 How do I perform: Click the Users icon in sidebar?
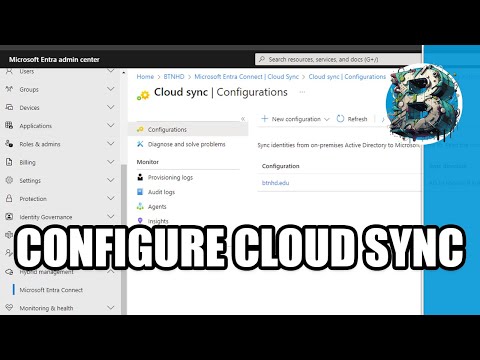tap(9, 71)
